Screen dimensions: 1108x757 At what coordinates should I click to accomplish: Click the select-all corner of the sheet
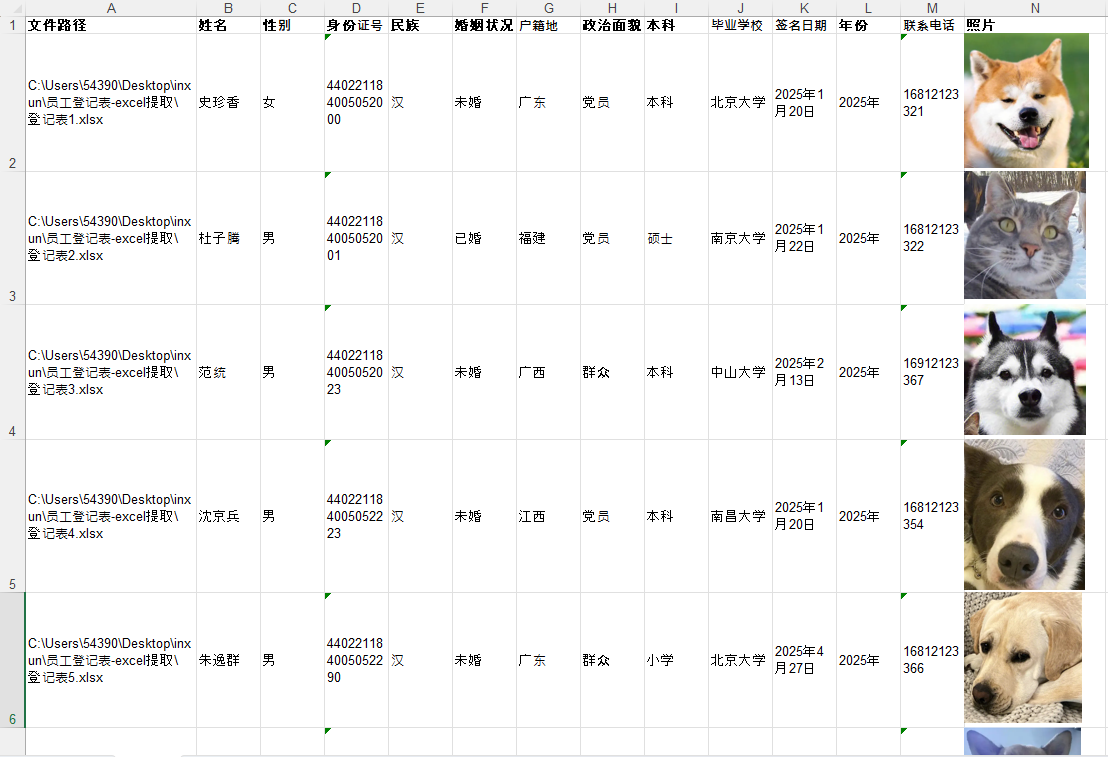[12, 8]
